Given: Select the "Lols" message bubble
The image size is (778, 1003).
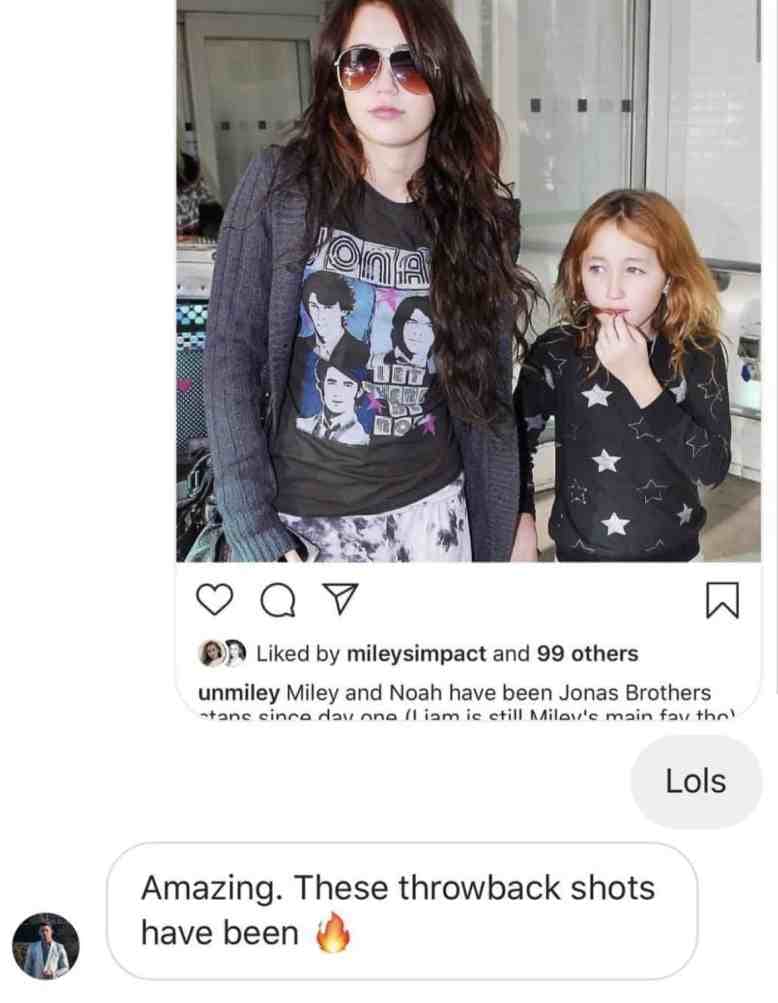Looking at the screenshot, I should click(x=696, y=781).
